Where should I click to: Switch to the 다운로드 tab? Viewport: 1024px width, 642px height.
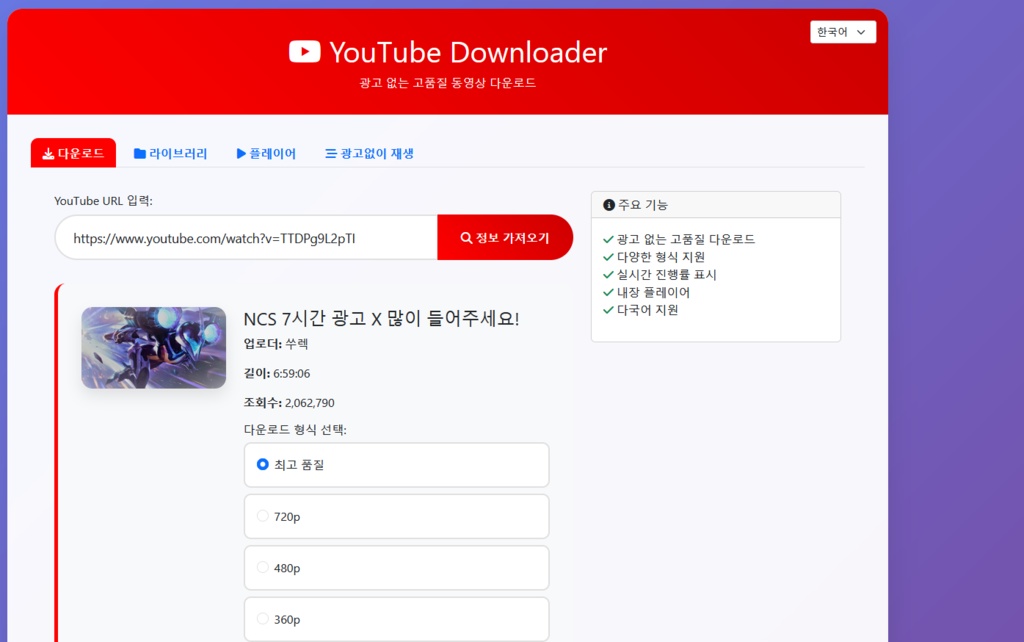pos(73,153)
